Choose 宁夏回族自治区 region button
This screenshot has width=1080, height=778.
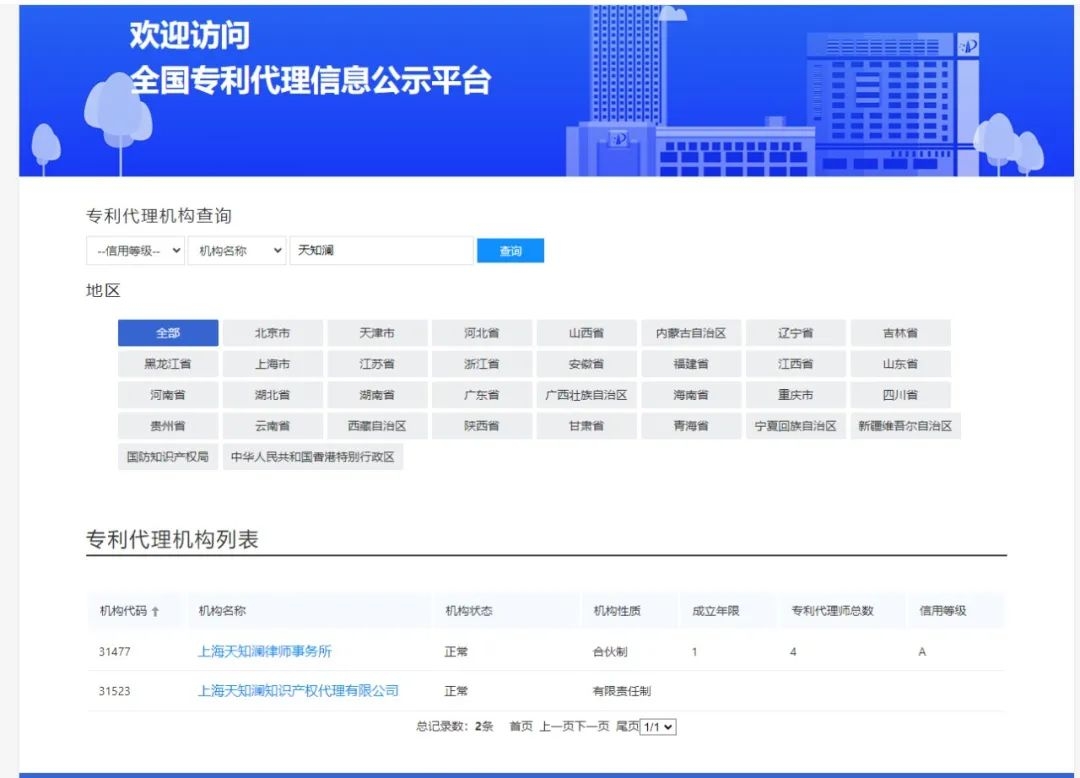tap(796, 425)
